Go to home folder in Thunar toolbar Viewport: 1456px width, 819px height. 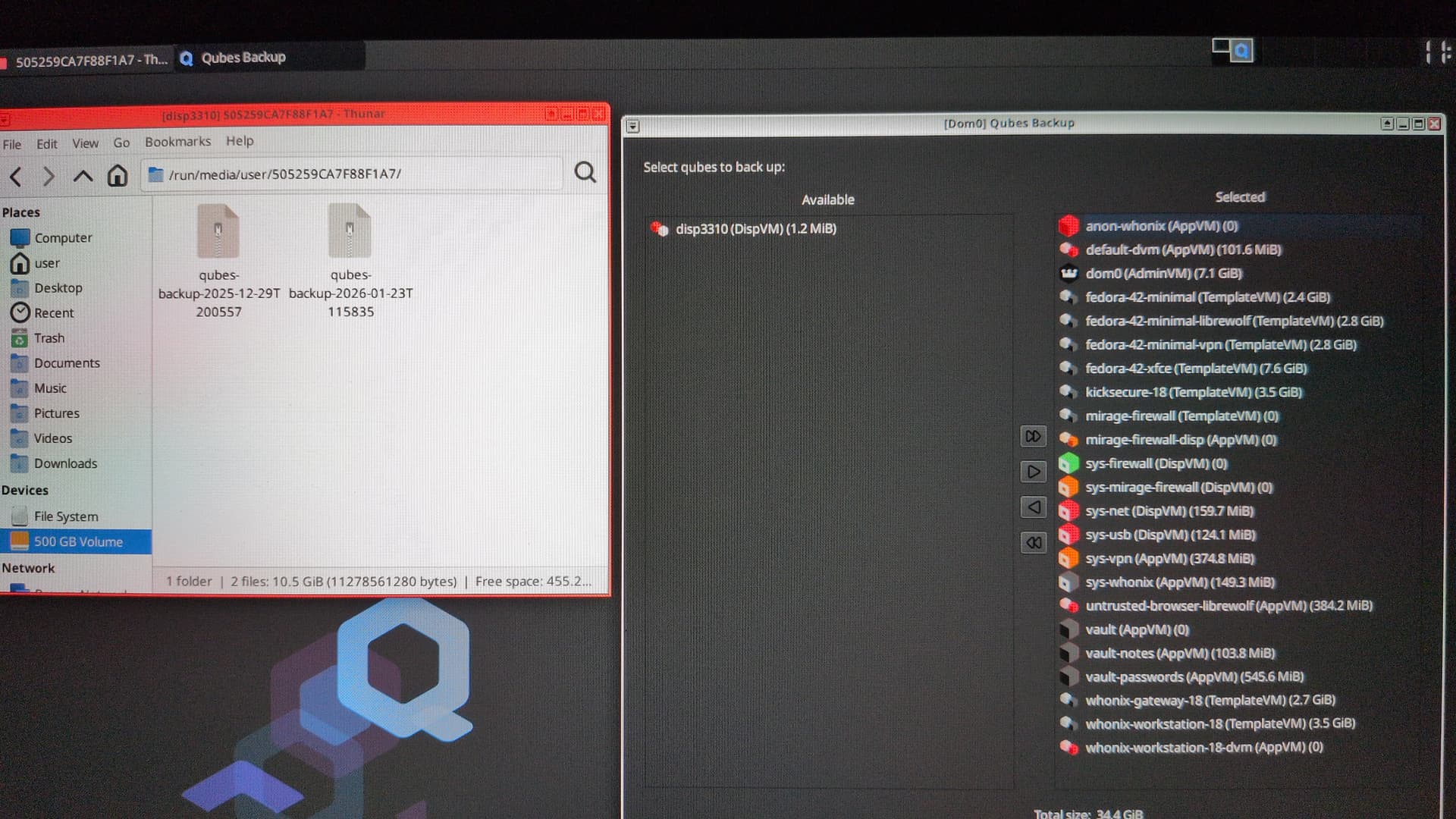pos(117,176)
